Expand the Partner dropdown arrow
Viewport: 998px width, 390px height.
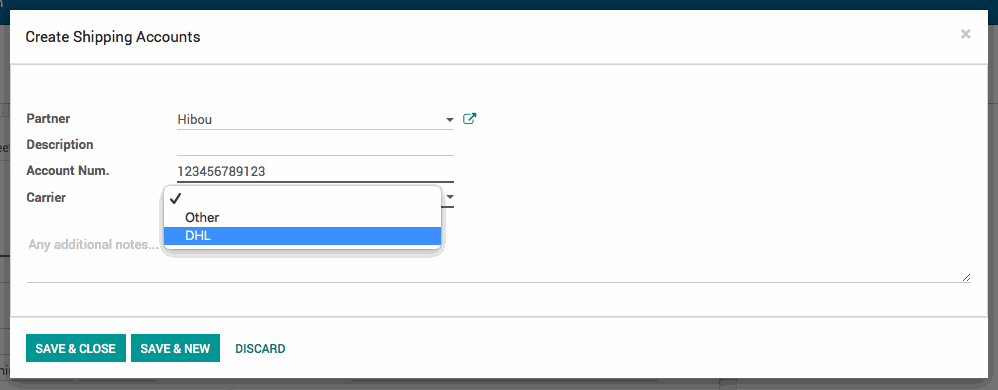tap(449, 120)
